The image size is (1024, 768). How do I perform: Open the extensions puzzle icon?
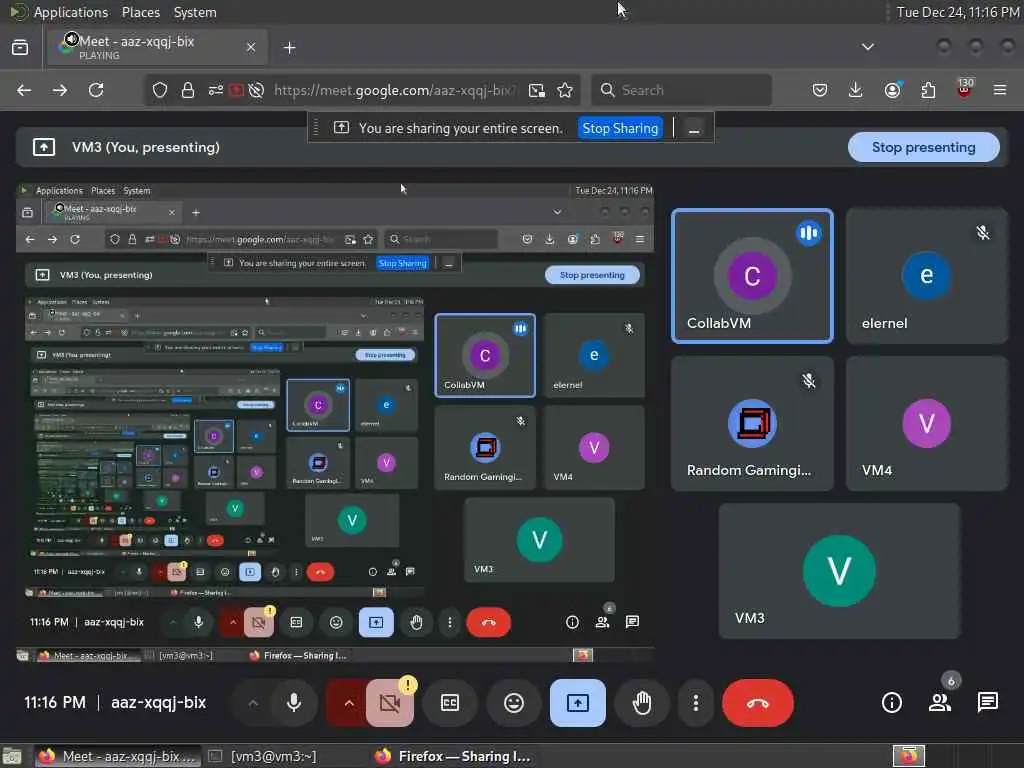point(928,90)
